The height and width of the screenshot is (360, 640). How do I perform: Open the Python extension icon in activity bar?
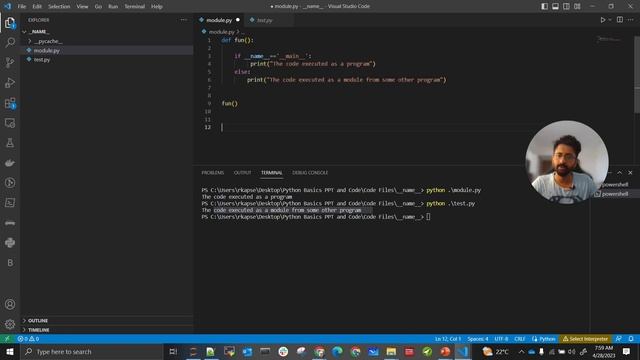pyautogui.click(x=10, y=243)
